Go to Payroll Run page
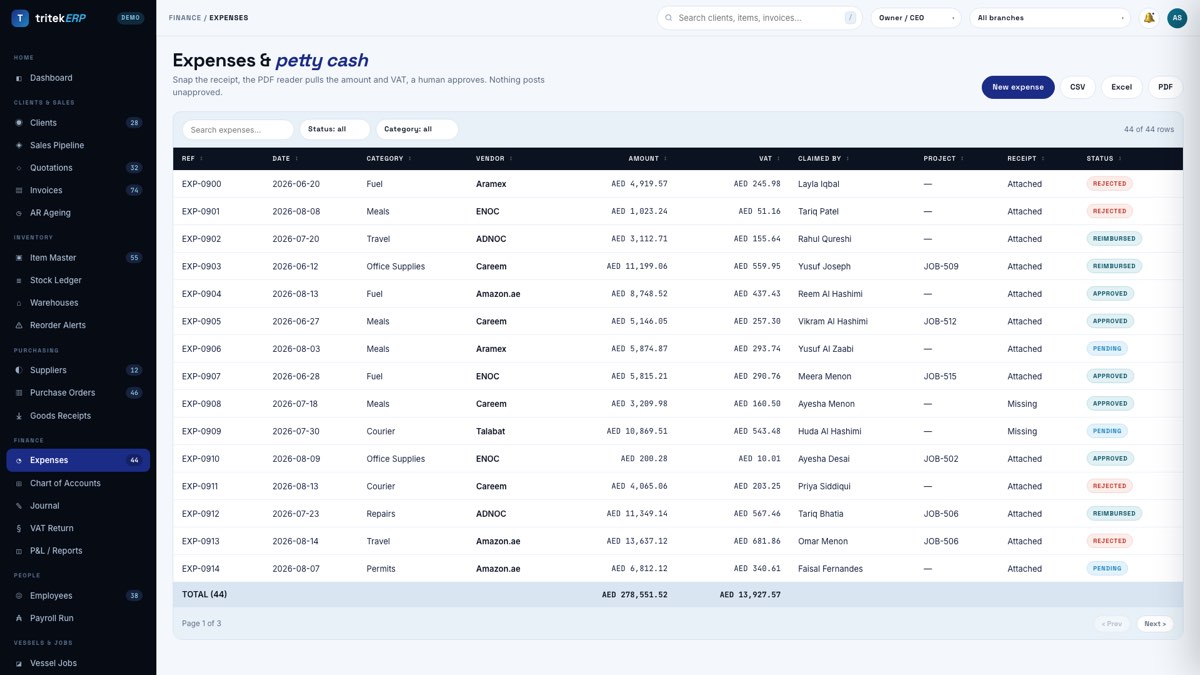The width and height of the screenshot is (1200, 675). click(78, 618)
